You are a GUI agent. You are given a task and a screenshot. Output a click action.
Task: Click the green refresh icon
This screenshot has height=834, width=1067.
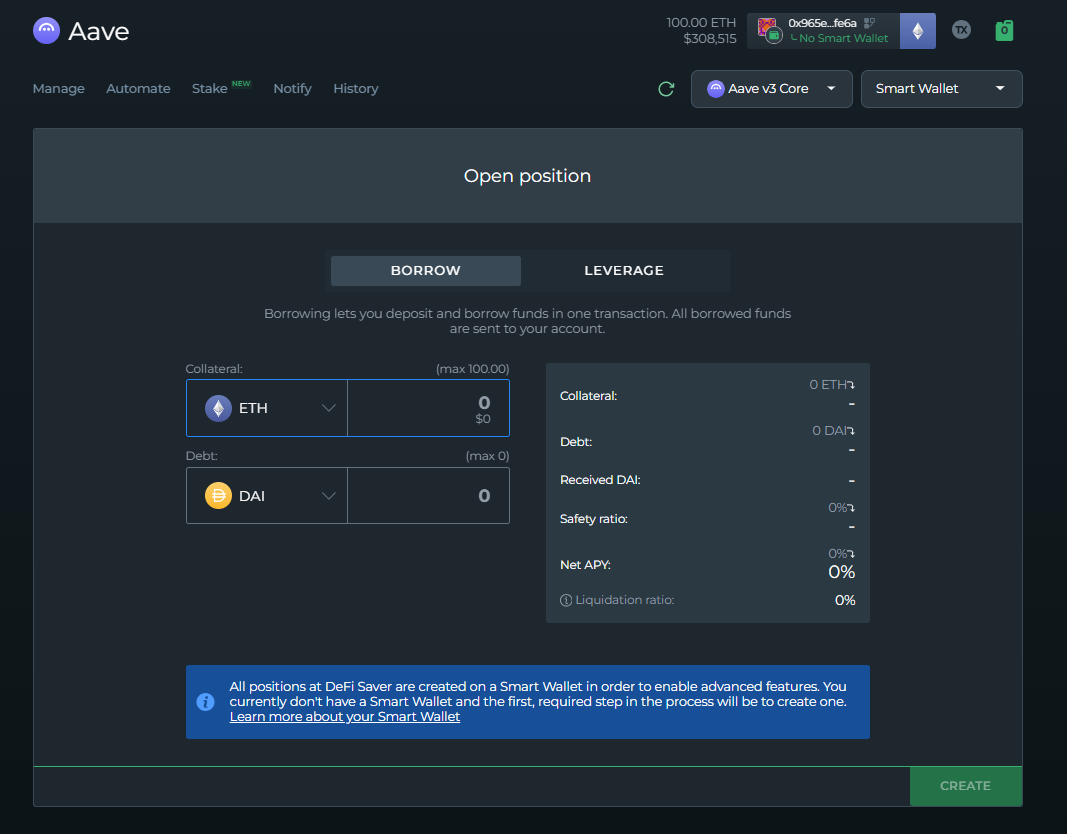[666, 89]
